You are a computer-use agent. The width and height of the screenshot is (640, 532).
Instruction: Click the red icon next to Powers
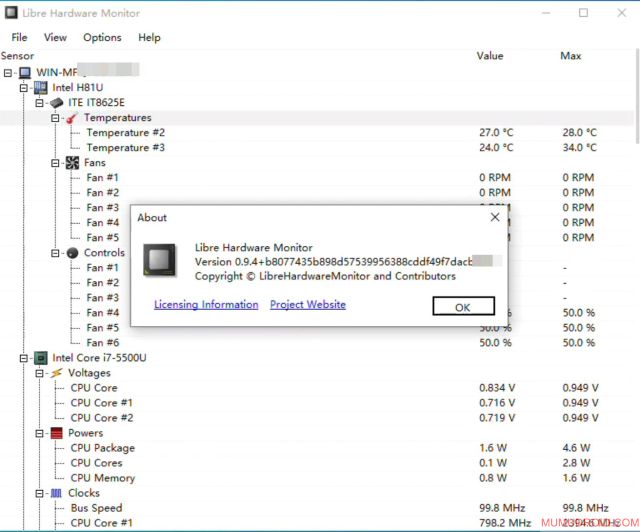pyautogui.click(x=56, y=433)
